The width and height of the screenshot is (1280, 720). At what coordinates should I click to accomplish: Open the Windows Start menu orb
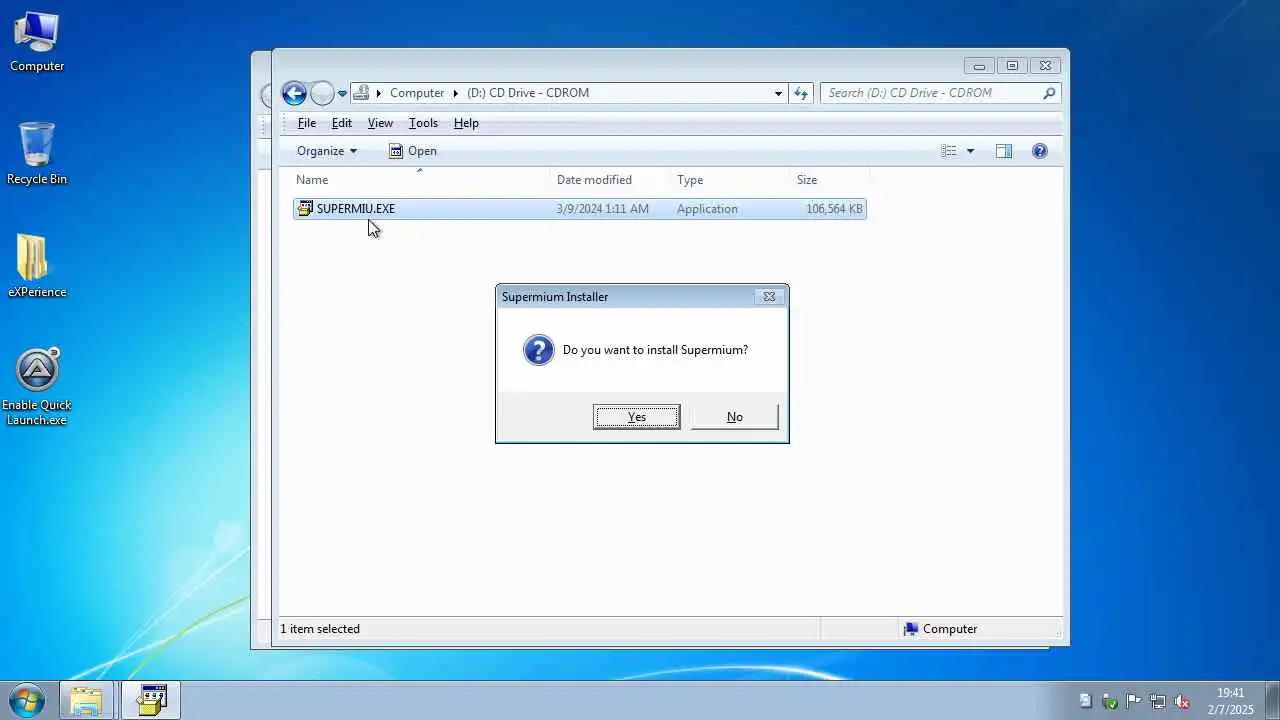click(x=27, y=700)
